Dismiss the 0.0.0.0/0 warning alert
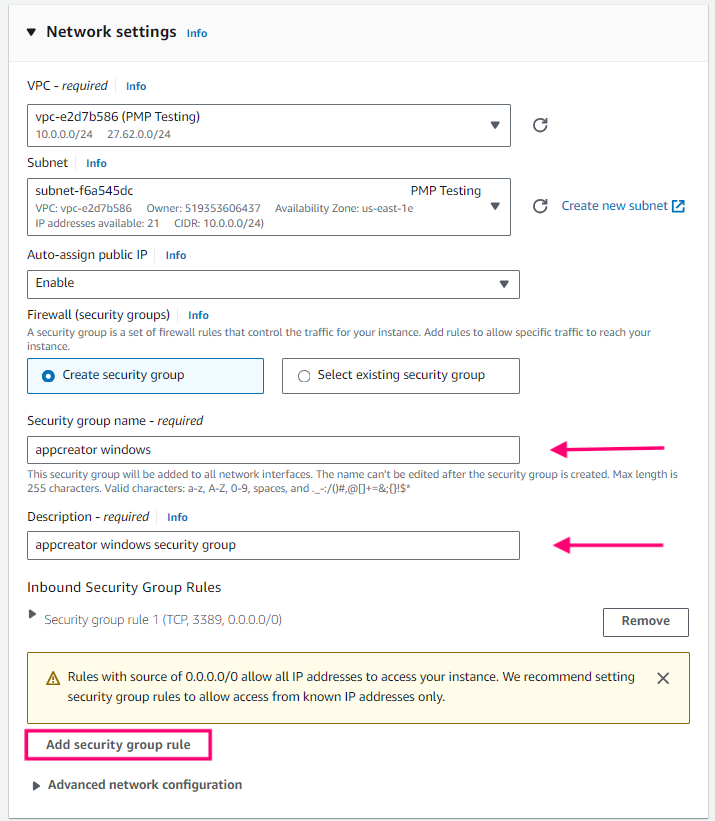 pos(663,678)
